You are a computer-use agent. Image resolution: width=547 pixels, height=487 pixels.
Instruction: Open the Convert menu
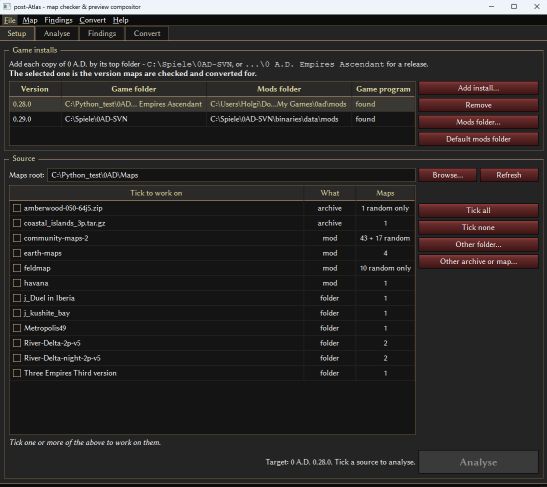click(x=92, y=20)
